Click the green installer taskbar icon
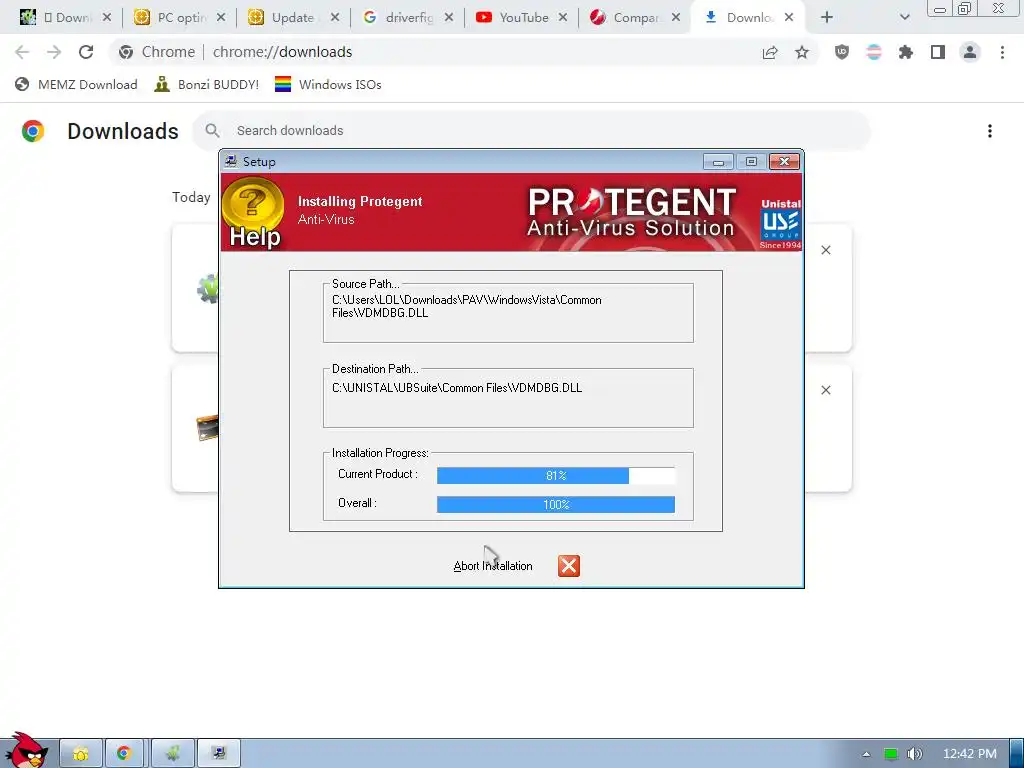 (x=172, y=754)
